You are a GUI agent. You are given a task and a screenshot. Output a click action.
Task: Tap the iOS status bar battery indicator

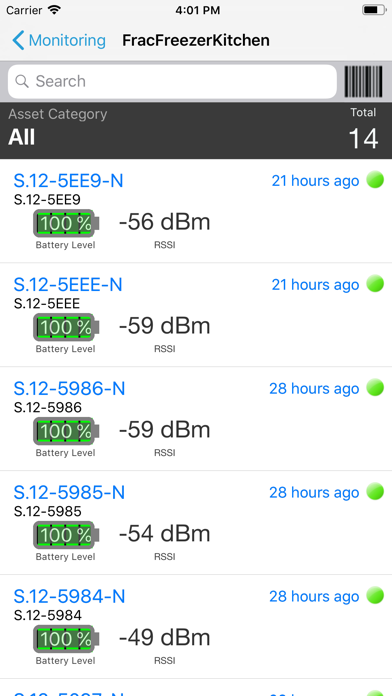click(373, 10)
